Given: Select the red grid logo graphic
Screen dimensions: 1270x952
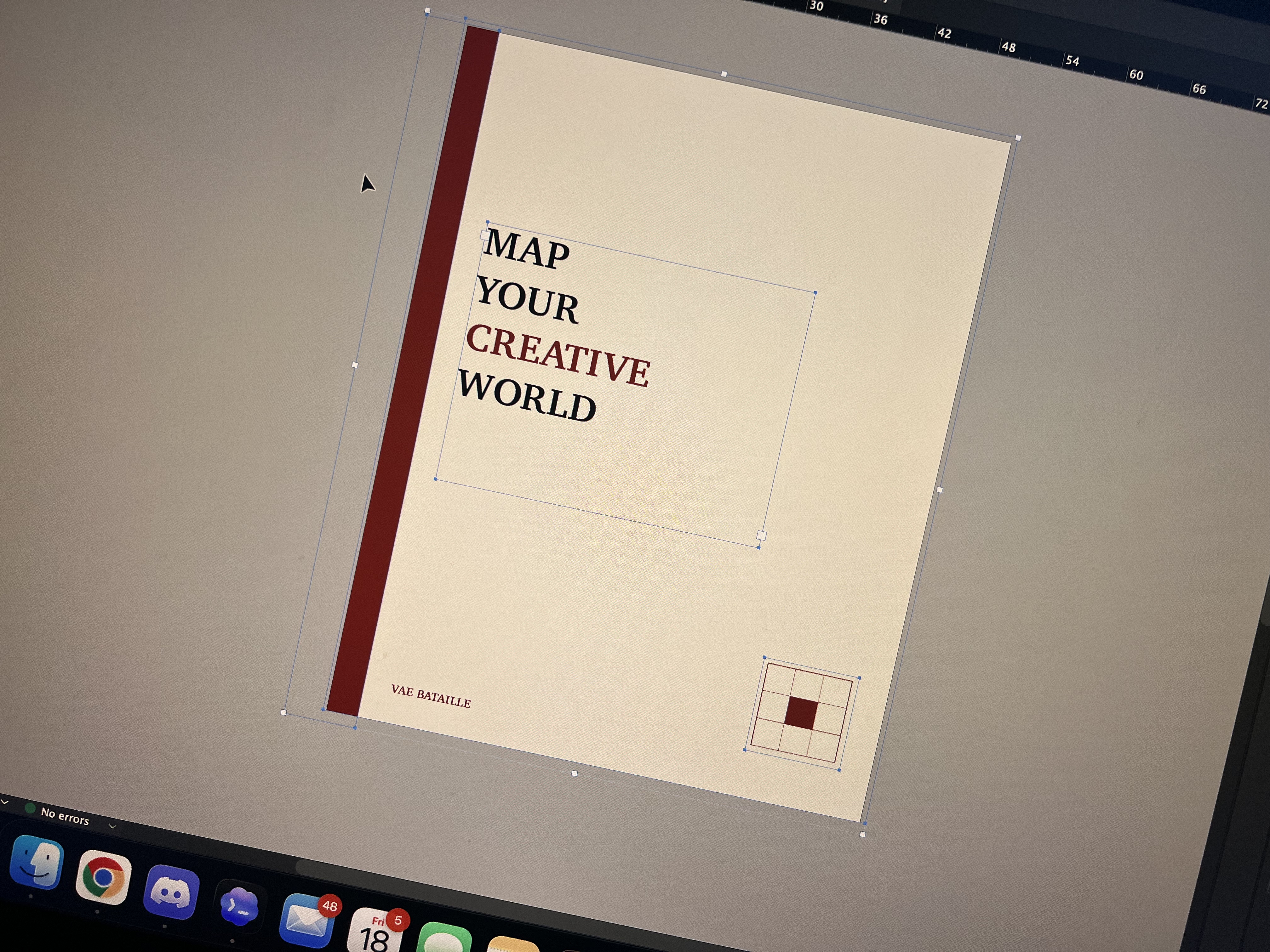Looking at the screenshot, I should click(x=802, y=714).
